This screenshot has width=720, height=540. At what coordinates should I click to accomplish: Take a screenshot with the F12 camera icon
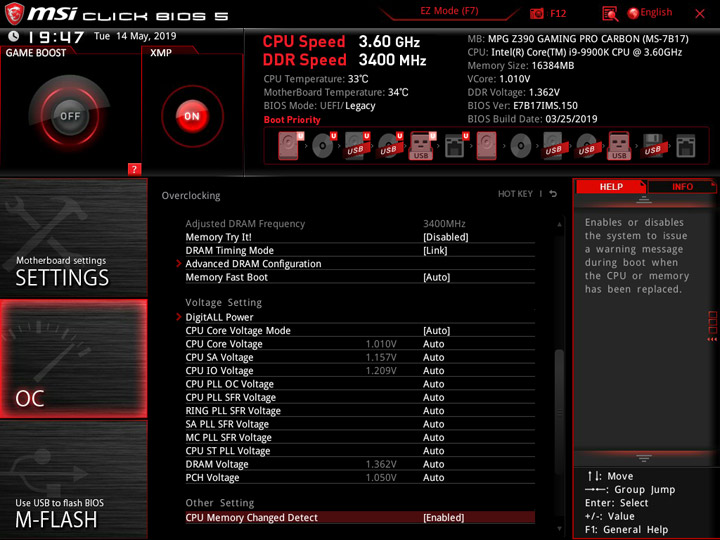pyautogui.click(x=537, y=13)
